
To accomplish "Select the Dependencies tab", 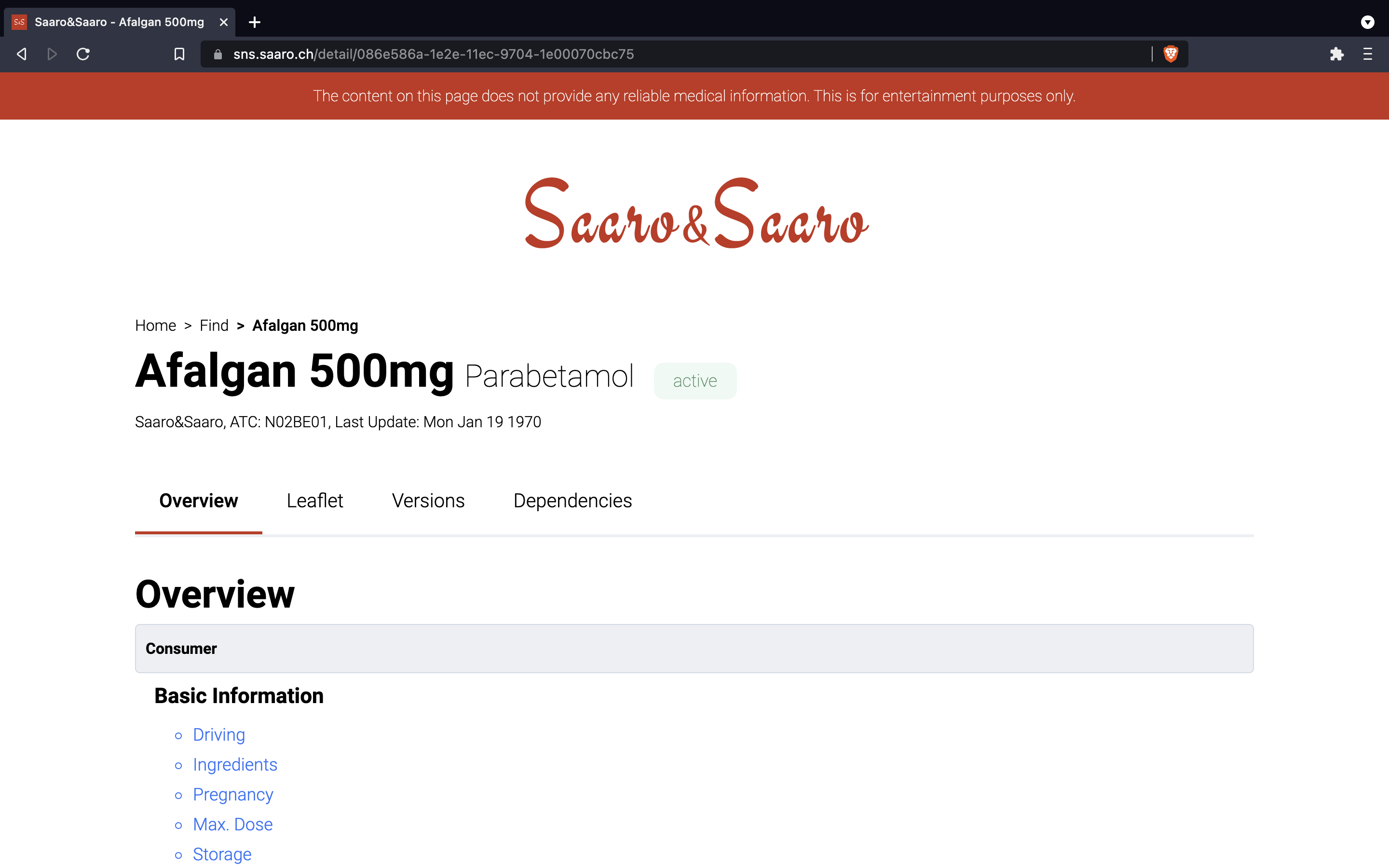I will [572, 501].
